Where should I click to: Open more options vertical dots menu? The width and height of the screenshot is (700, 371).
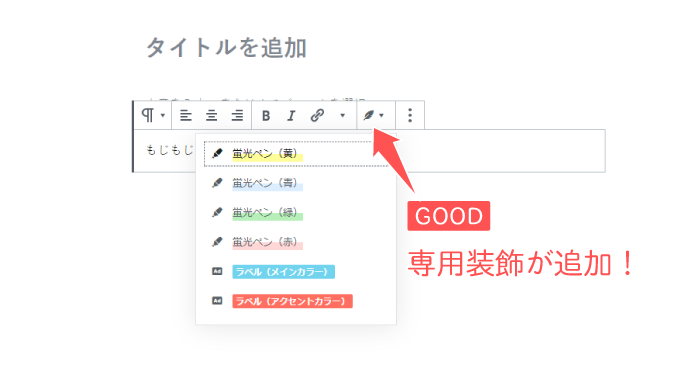[410, 115]
